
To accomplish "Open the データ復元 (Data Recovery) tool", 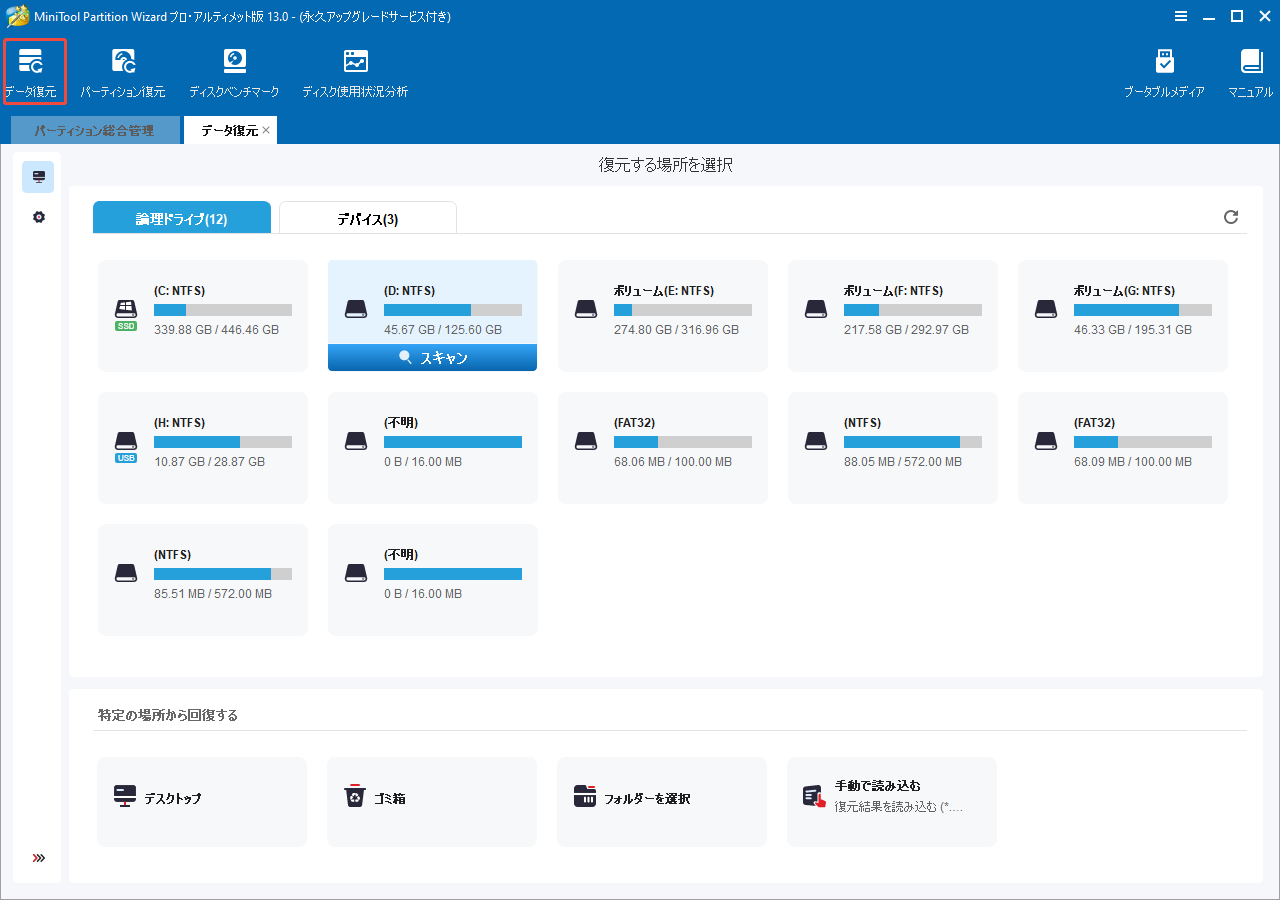I will tap(34, 70).
